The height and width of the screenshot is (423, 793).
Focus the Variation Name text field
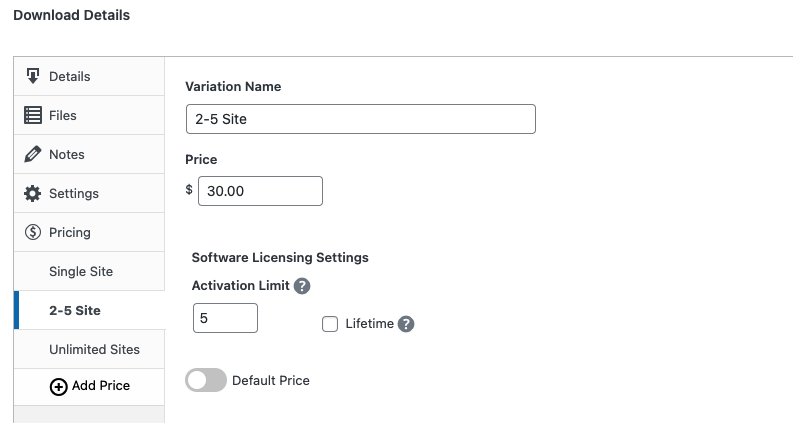point(360,119)
